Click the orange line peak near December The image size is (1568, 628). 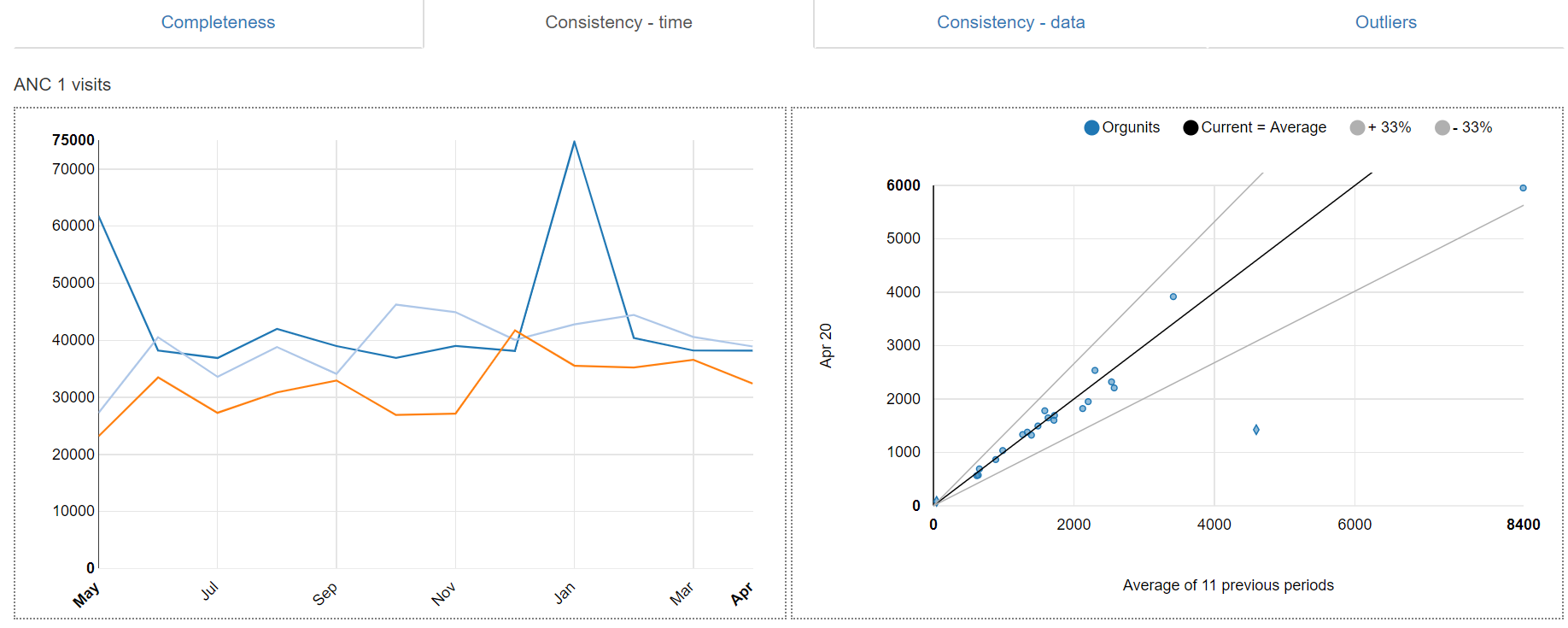click(515, 331)
